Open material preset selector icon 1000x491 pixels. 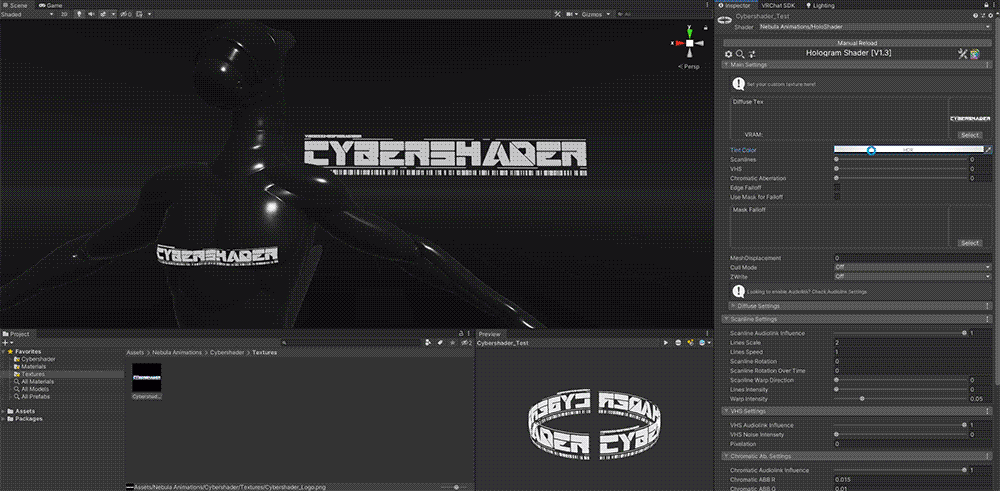click(x=985, y=16)
